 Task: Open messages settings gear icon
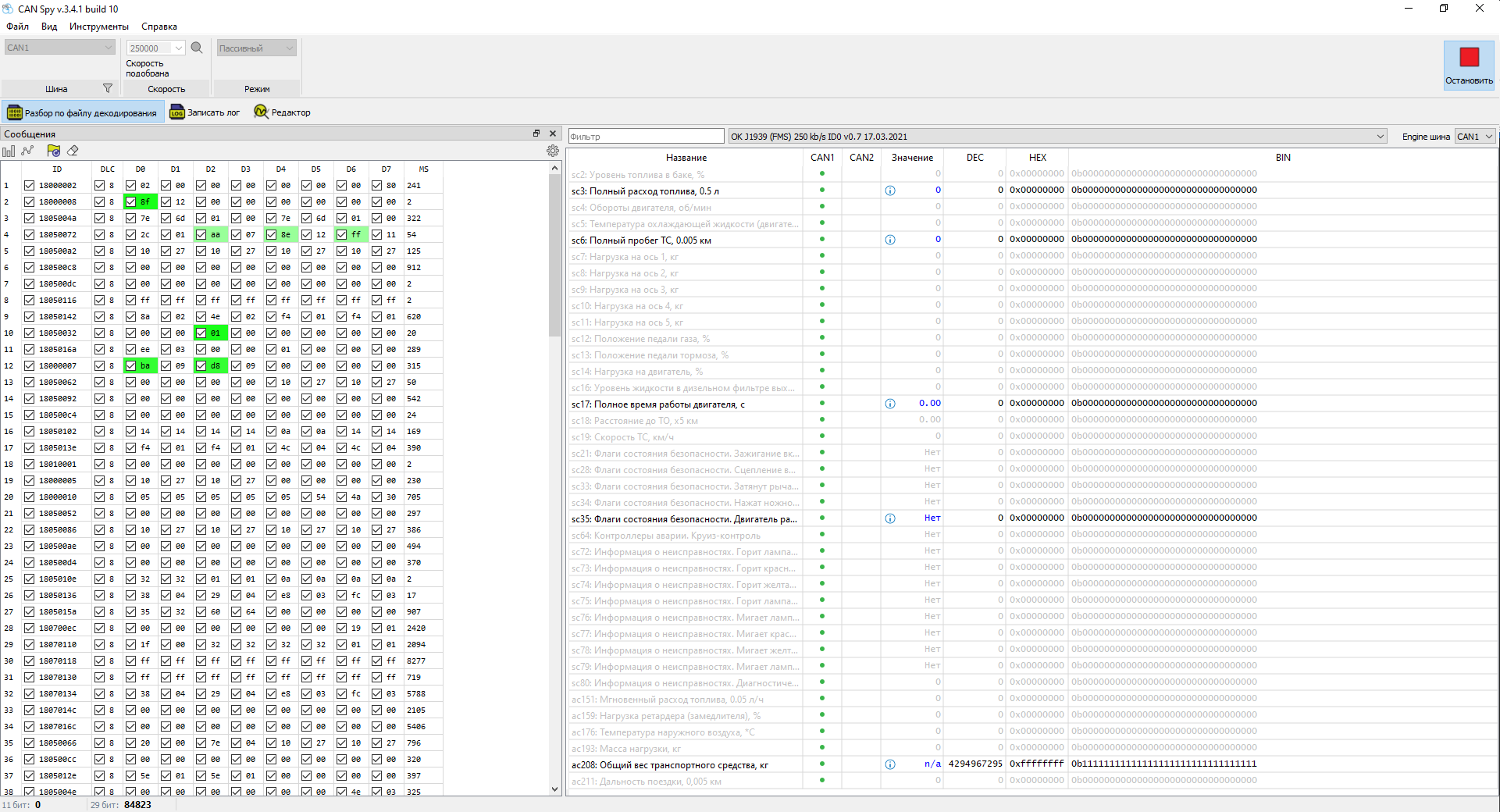pyautogui.click(x=553, y=151)
